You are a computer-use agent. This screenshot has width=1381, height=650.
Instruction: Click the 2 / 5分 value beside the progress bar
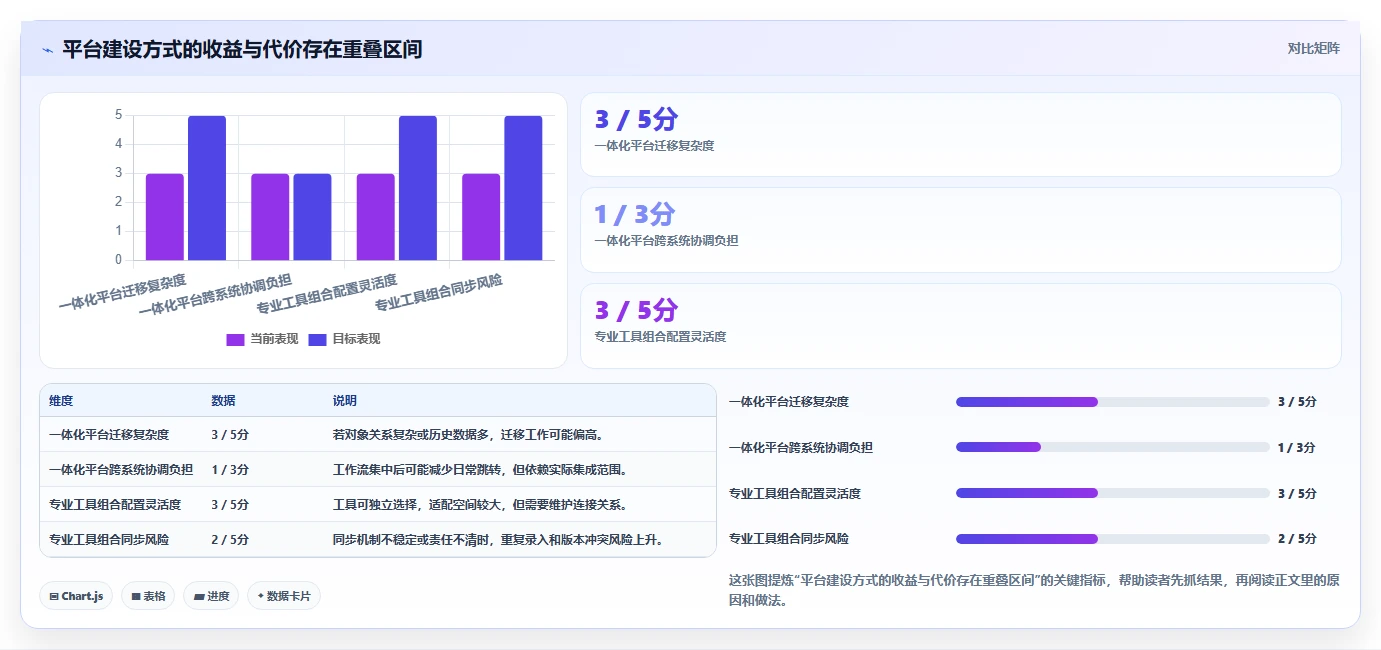(x=1297, y=539)
